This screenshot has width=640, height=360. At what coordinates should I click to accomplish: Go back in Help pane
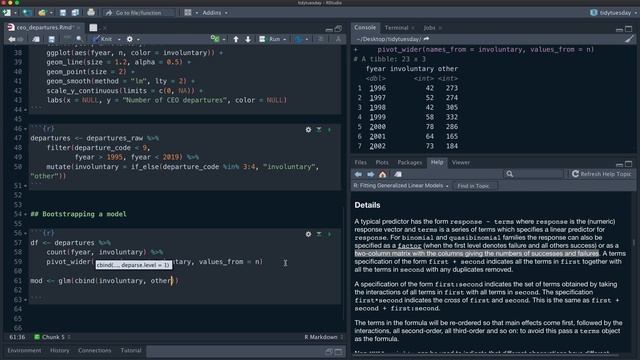point(358,174)
